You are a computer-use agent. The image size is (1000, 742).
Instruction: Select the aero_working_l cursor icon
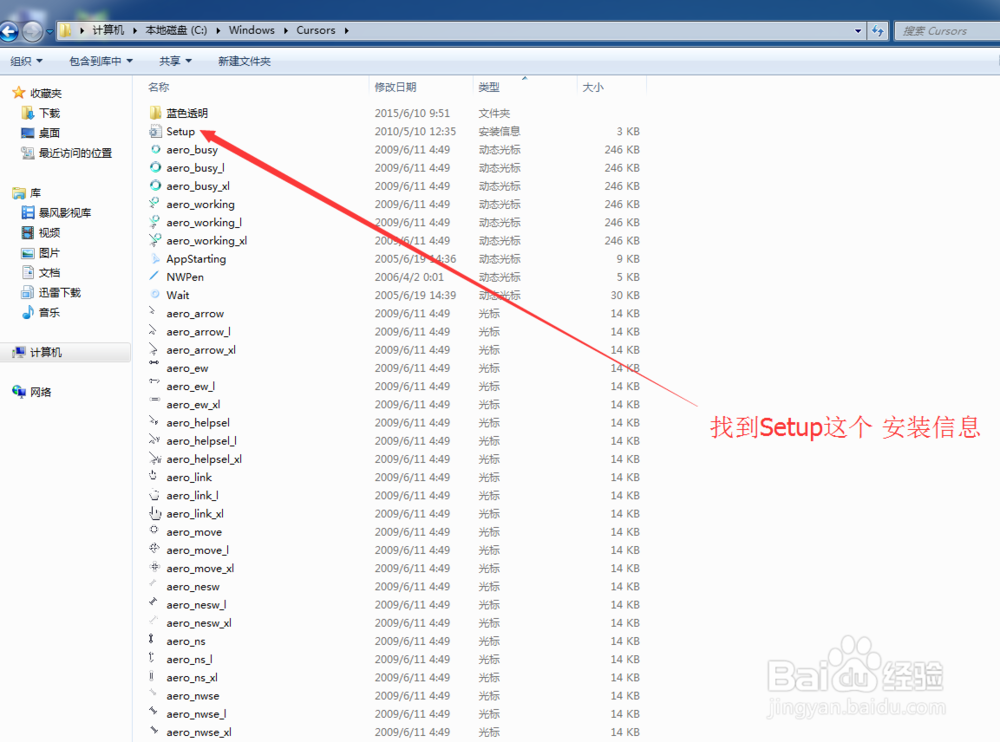(154, 222)
